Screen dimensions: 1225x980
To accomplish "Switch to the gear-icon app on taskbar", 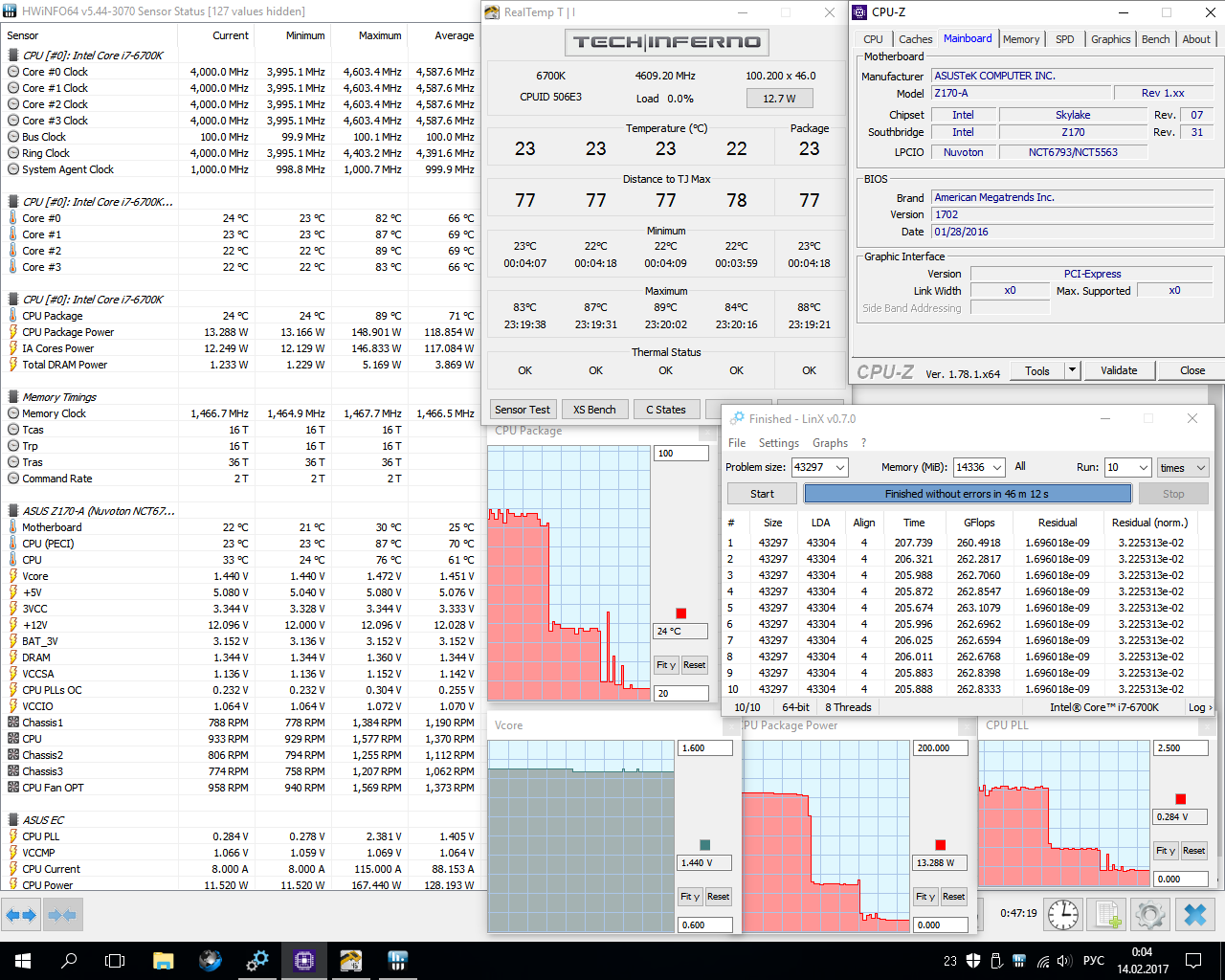I will 257,961.
